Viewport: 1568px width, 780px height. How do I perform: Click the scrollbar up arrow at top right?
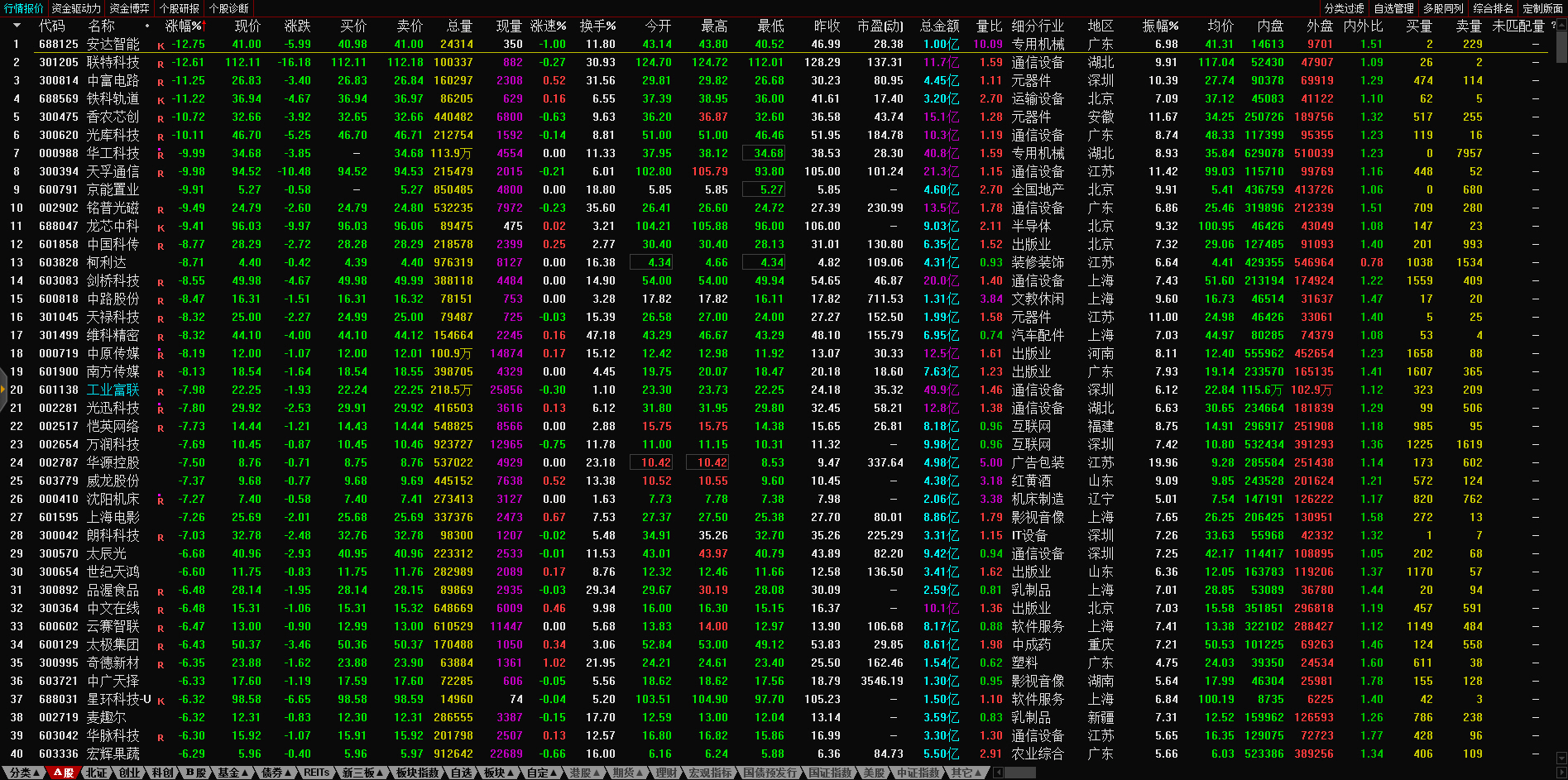[x=1561, y=26]
